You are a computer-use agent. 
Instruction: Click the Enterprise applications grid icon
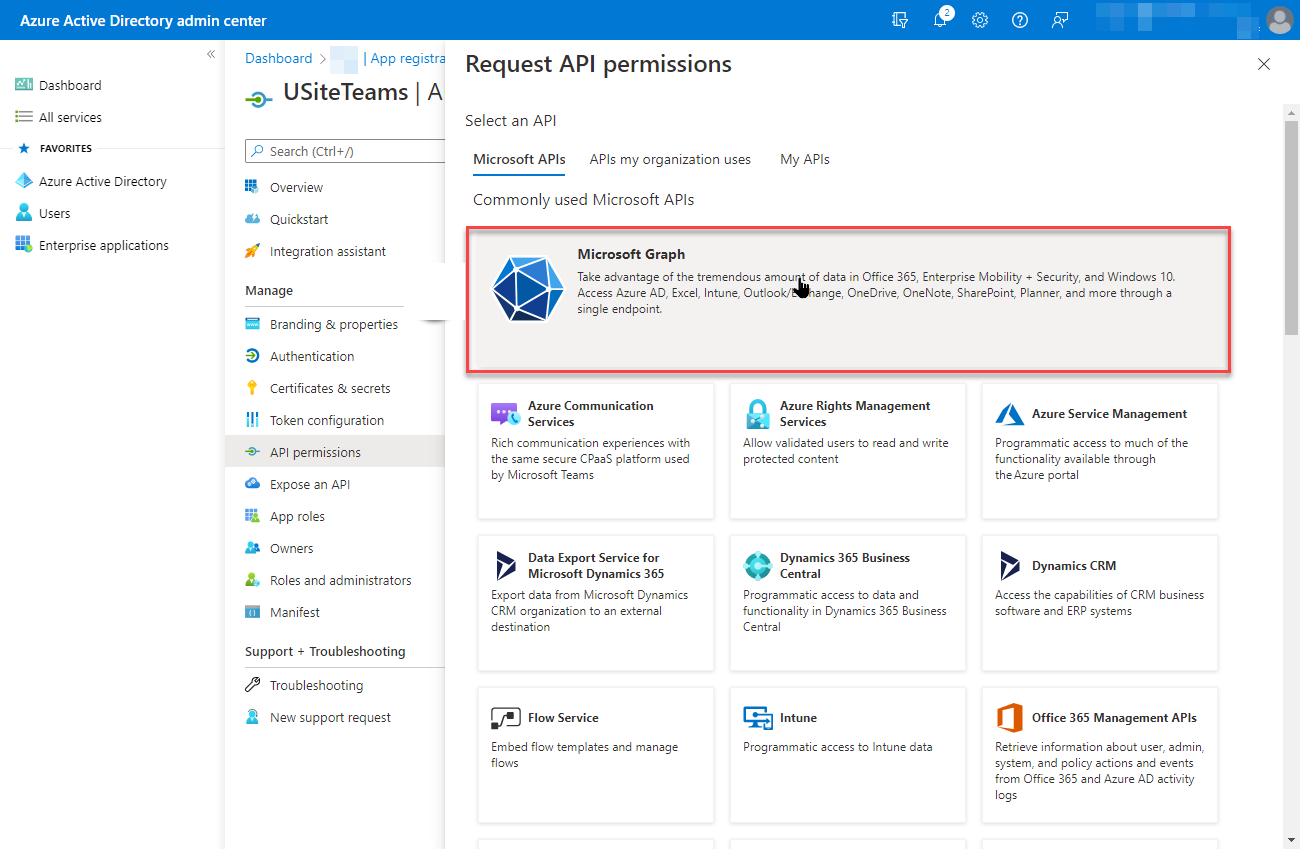click(24, 245)
